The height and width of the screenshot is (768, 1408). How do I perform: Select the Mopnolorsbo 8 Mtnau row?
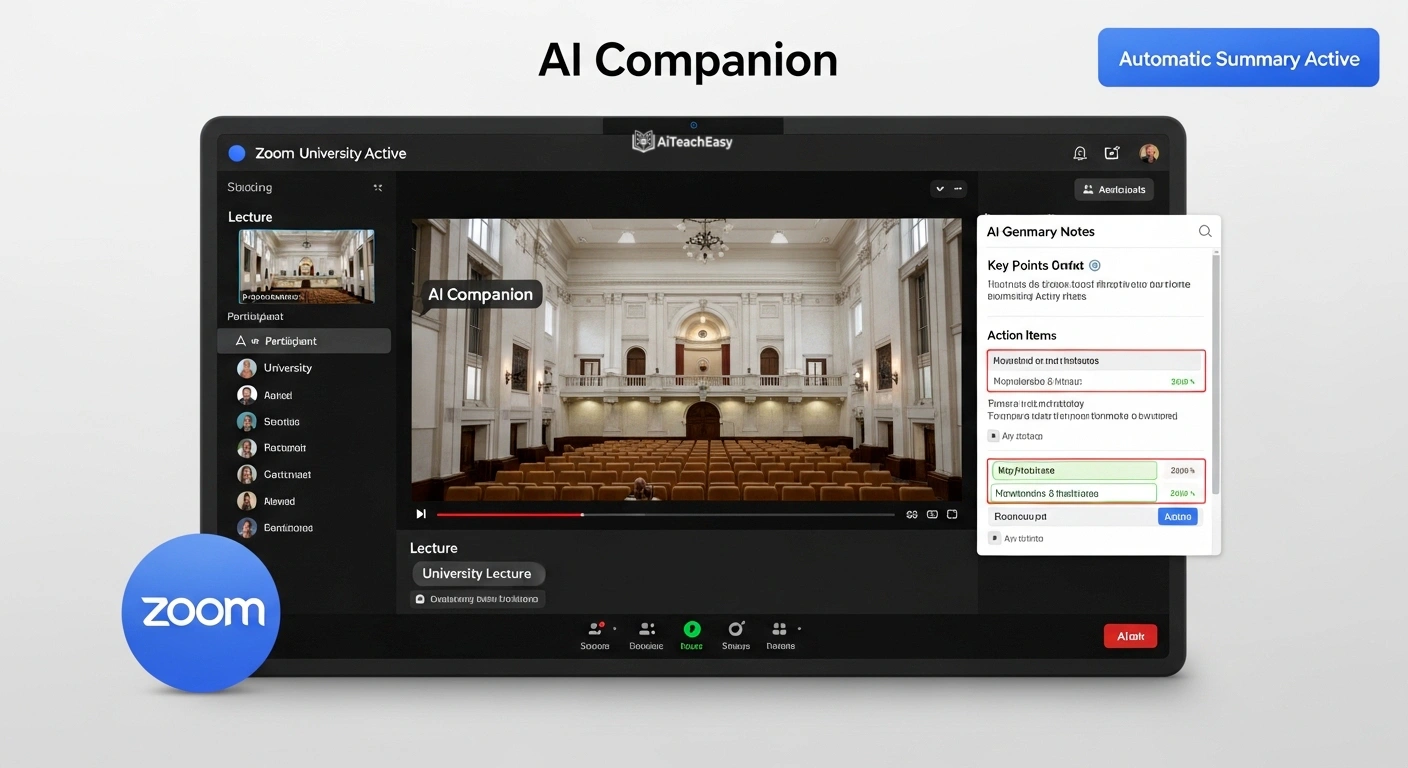1096,381
